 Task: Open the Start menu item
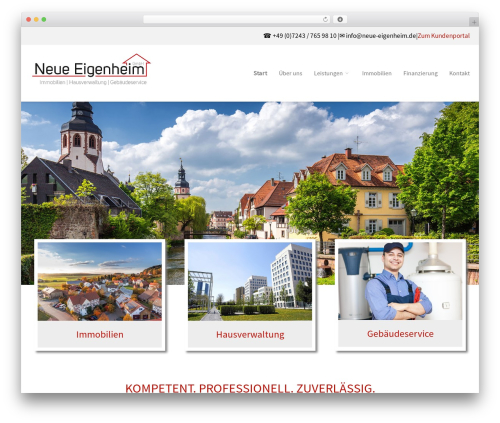(260, 73)
